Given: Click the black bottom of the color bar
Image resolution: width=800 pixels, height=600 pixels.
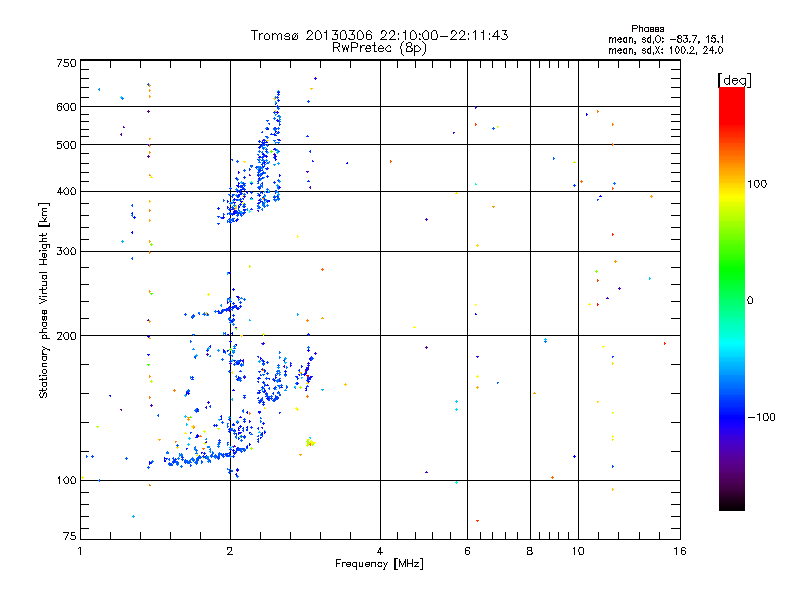Looking at the screenshot, I should (732, 503).
